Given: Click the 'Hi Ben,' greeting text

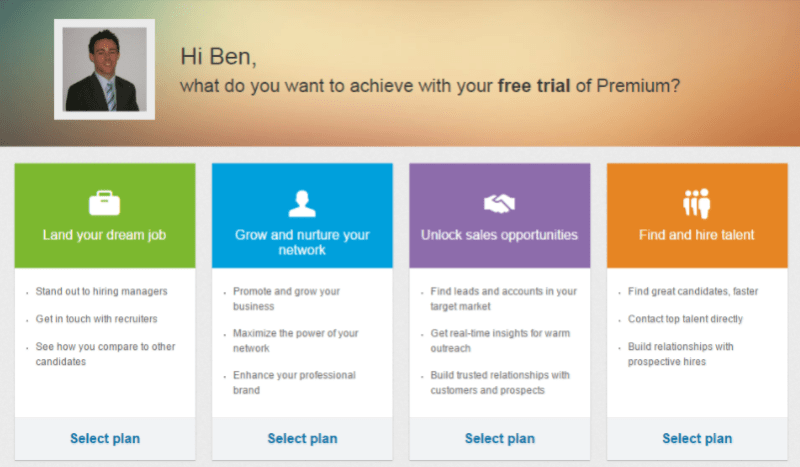Looking at the screenshot, I should 225,56.
